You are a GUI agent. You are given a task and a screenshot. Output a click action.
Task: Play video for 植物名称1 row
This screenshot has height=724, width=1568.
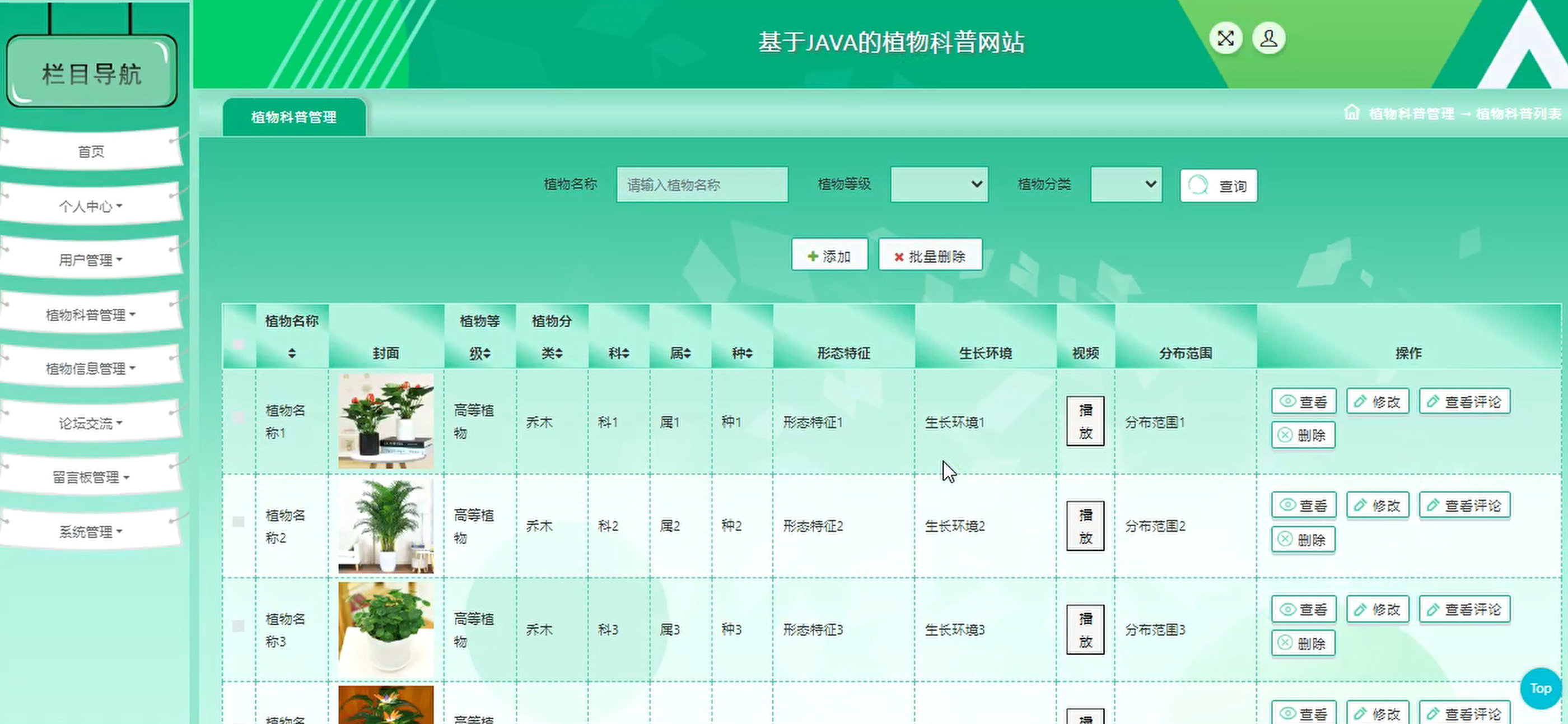[x=1085, y=421]
